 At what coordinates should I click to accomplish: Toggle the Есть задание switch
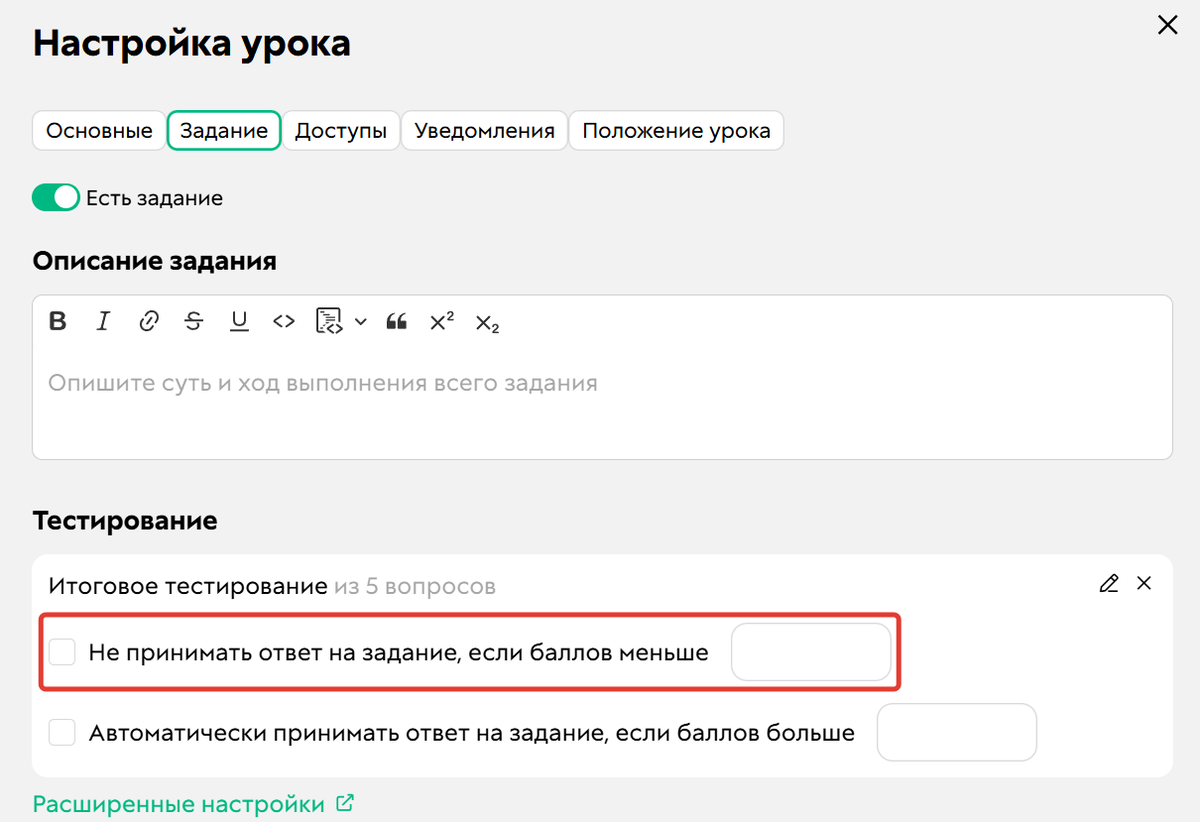[x=55, y=198]
